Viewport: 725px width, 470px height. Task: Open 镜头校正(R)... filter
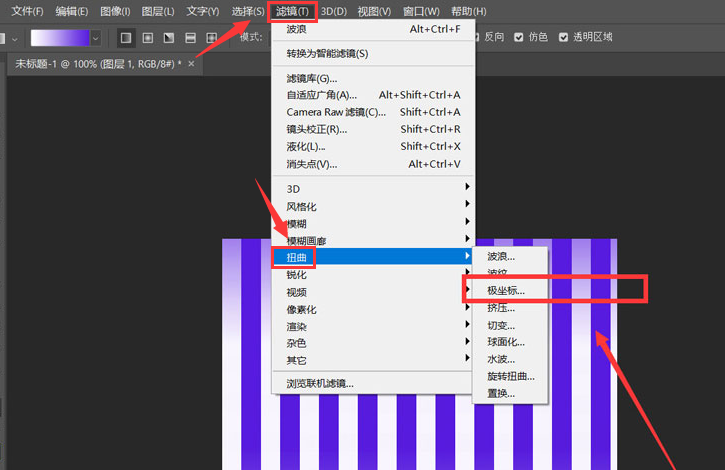(x=373, y=130)
